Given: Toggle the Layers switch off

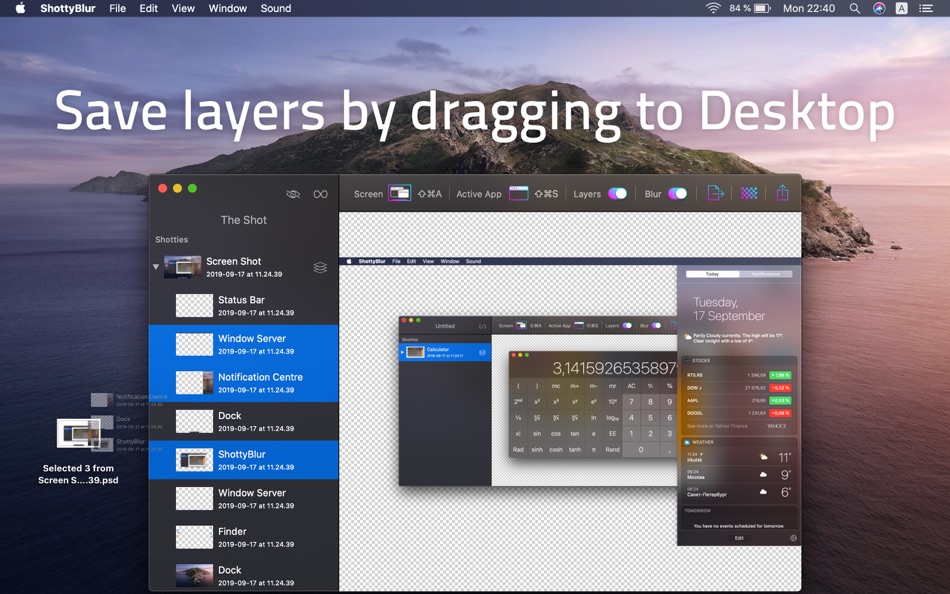Looking at the screenshot, I should pos(617,193).
